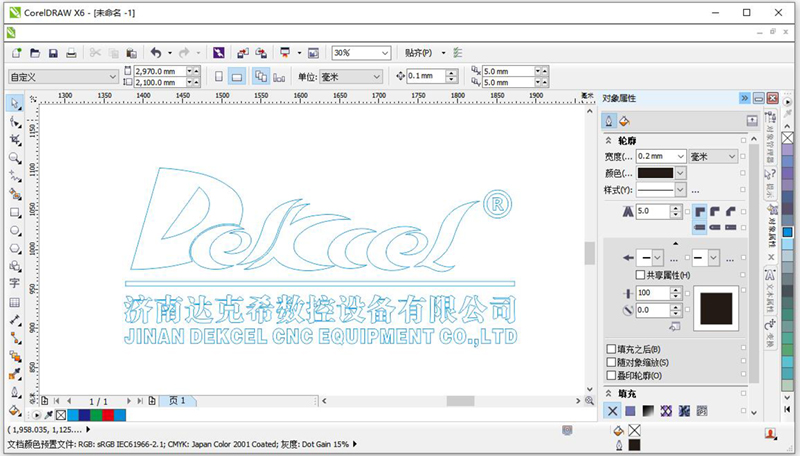800x456 pixels.
Task: Click the Export icon
Action: pos(261,53)
